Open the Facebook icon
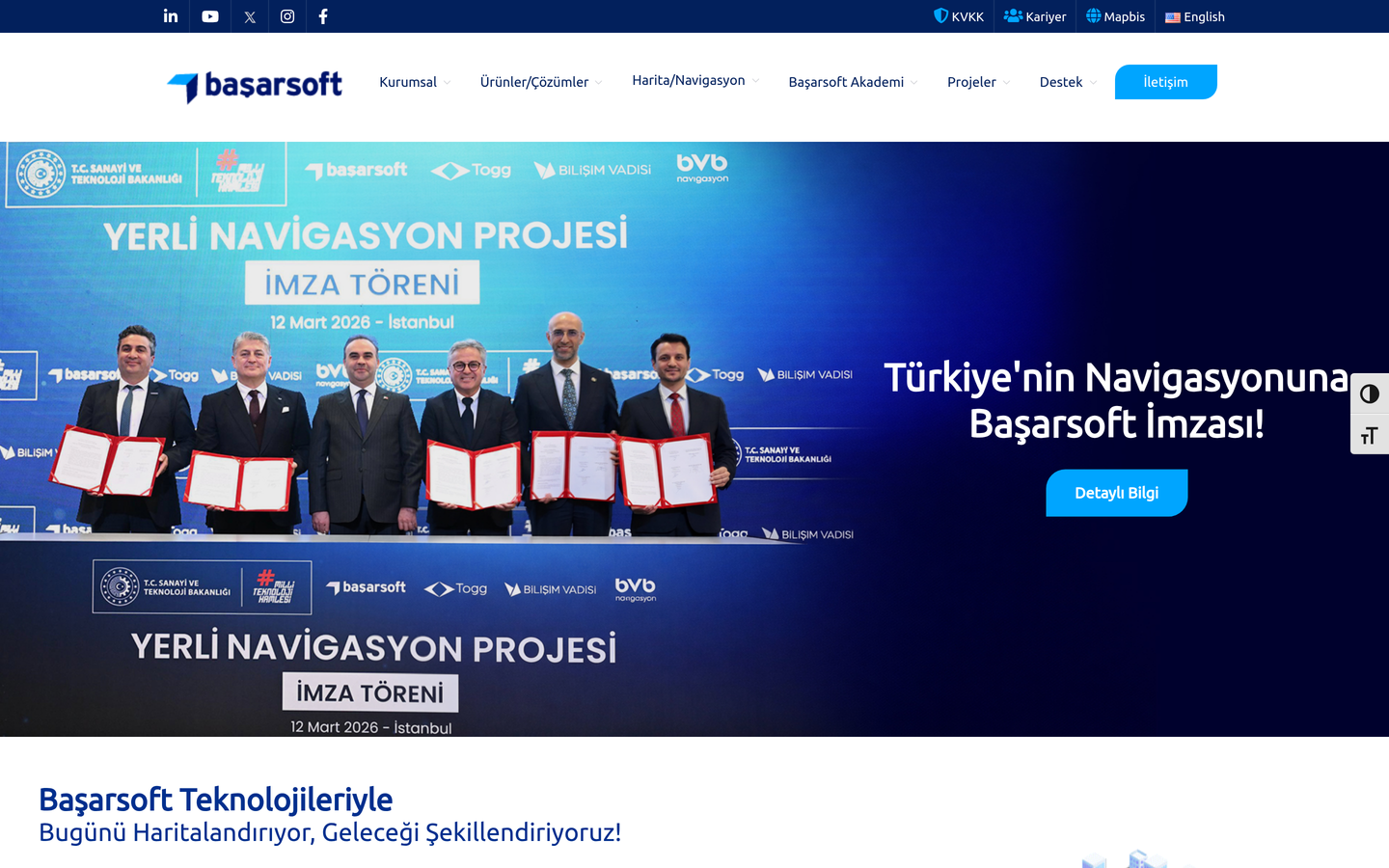 coord(323,16)
